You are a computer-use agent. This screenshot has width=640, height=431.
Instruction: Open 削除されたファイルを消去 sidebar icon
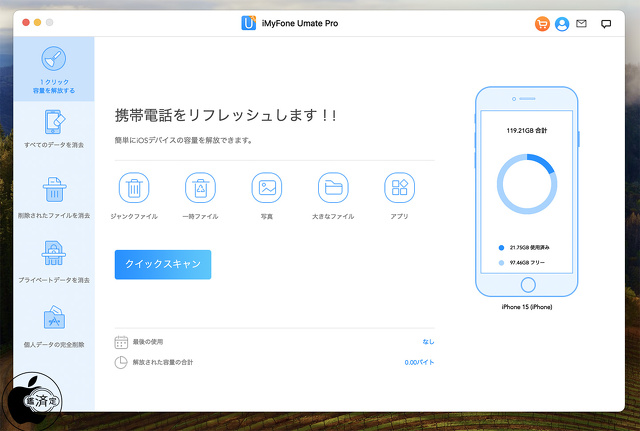54,190
